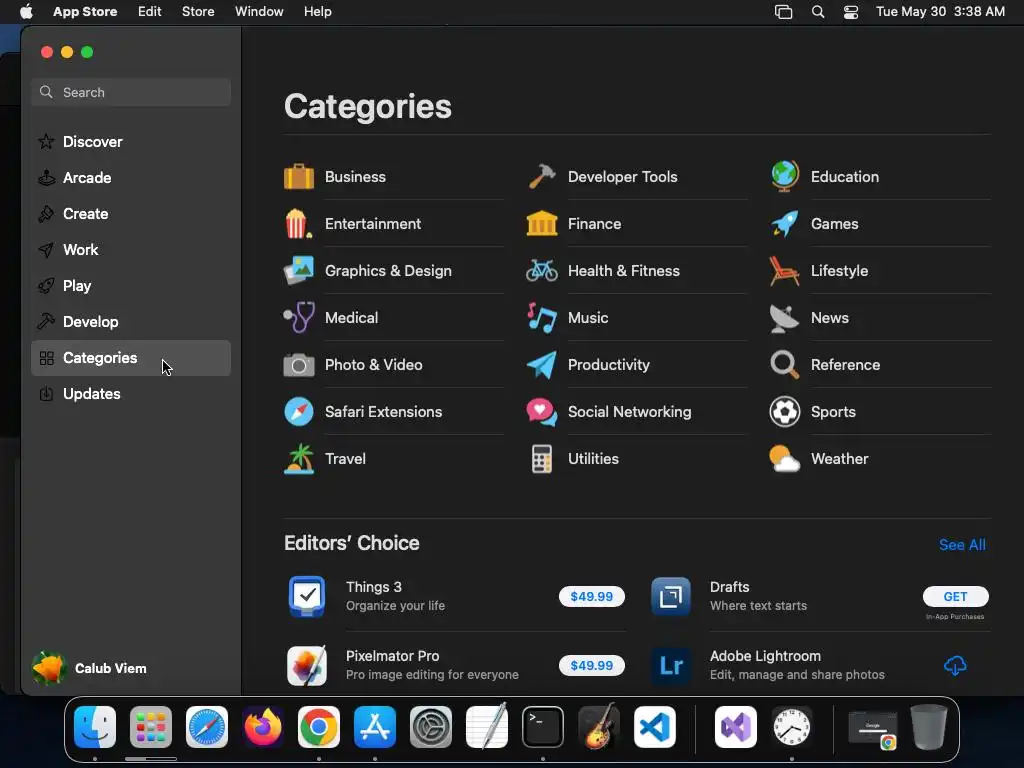This screenshot has width=1024, height=768.
Task: Select the Music notes icon
Action: 542,317
